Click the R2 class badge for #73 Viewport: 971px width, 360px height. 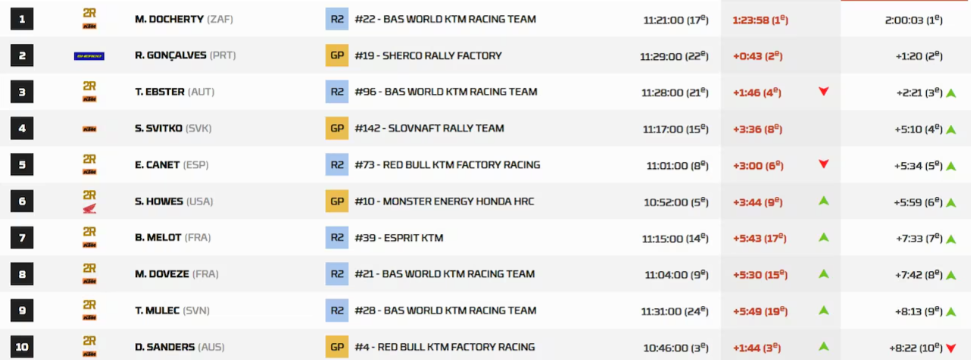[x=337, y=165]
